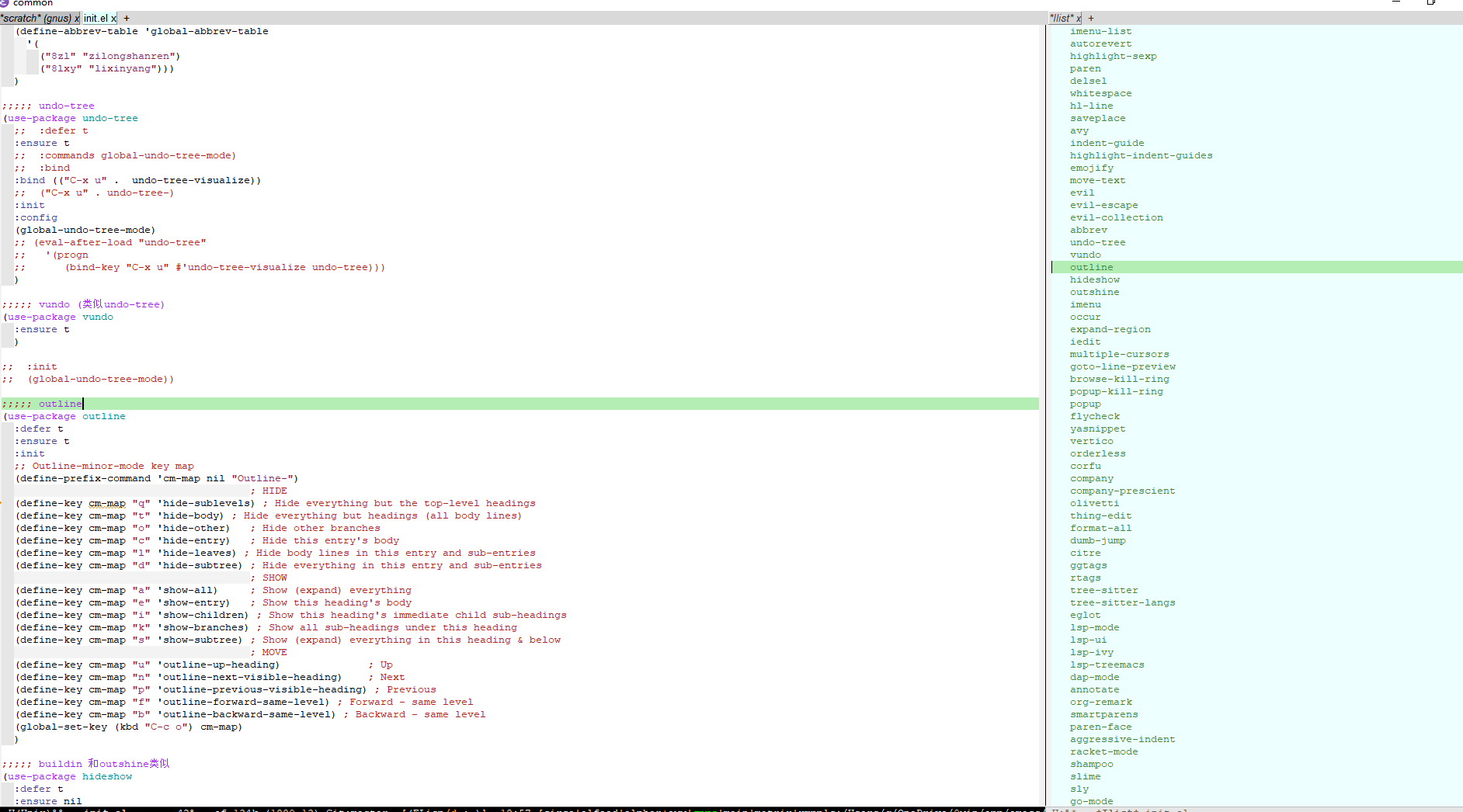Select smartparens in Ilist

1103,714
